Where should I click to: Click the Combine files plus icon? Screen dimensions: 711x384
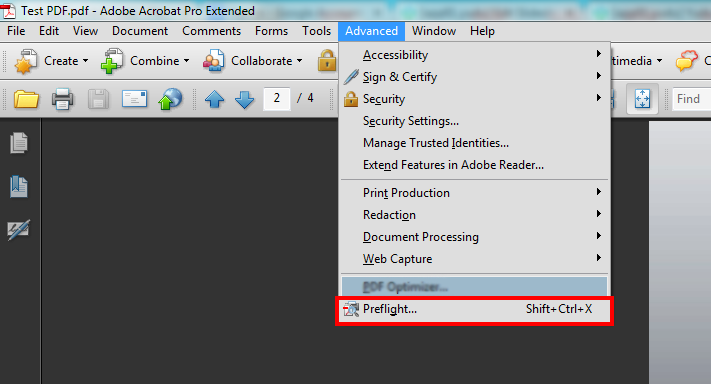point(111,61)
